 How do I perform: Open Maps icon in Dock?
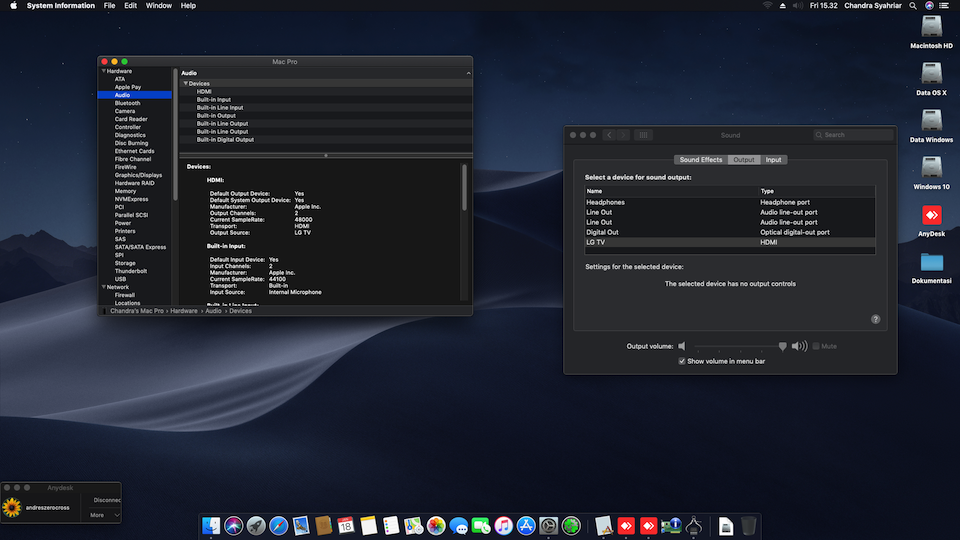[x=413, y=525]
